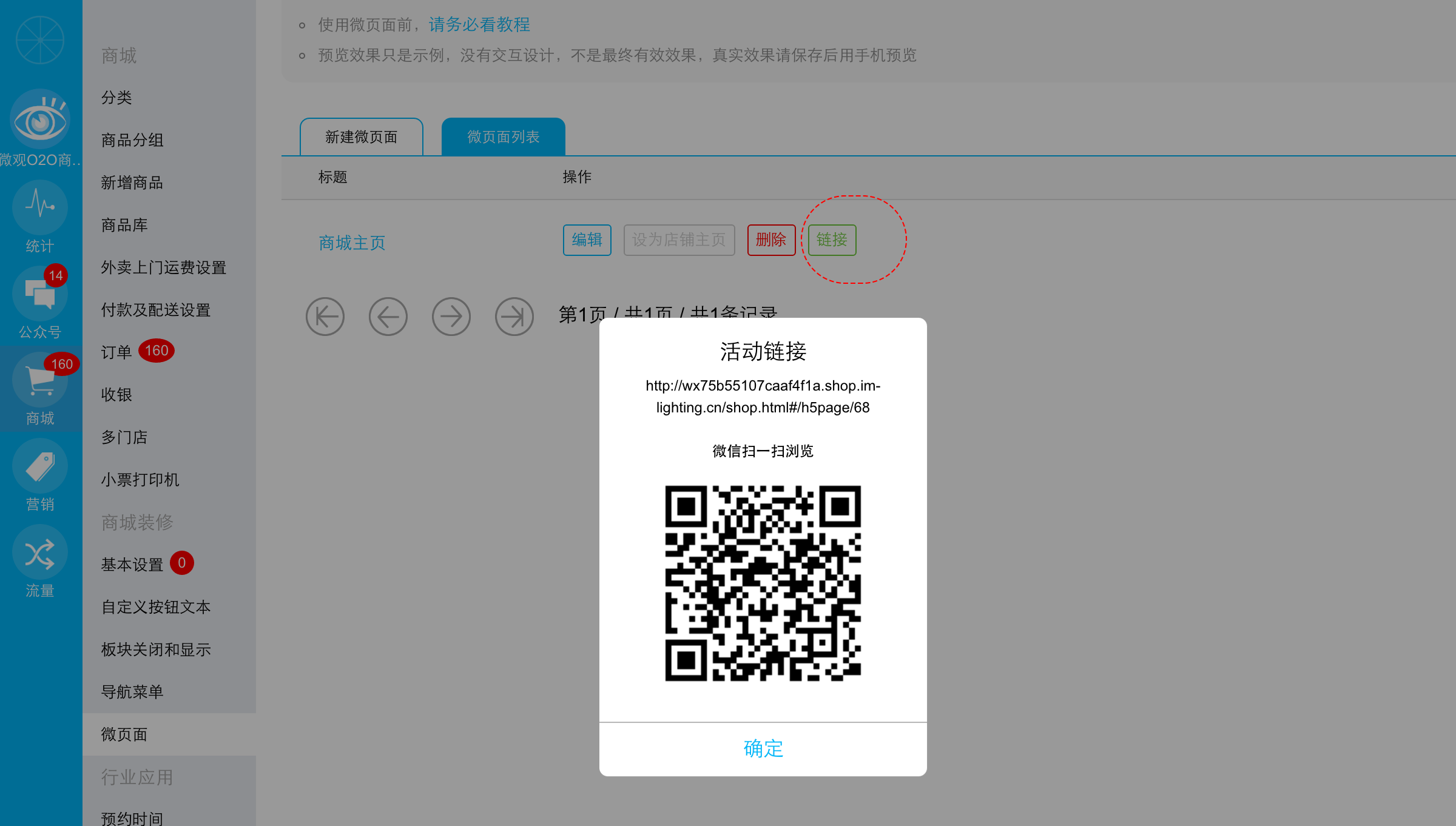
Task: Open 收银 menu item
Action: click(116, 395)
